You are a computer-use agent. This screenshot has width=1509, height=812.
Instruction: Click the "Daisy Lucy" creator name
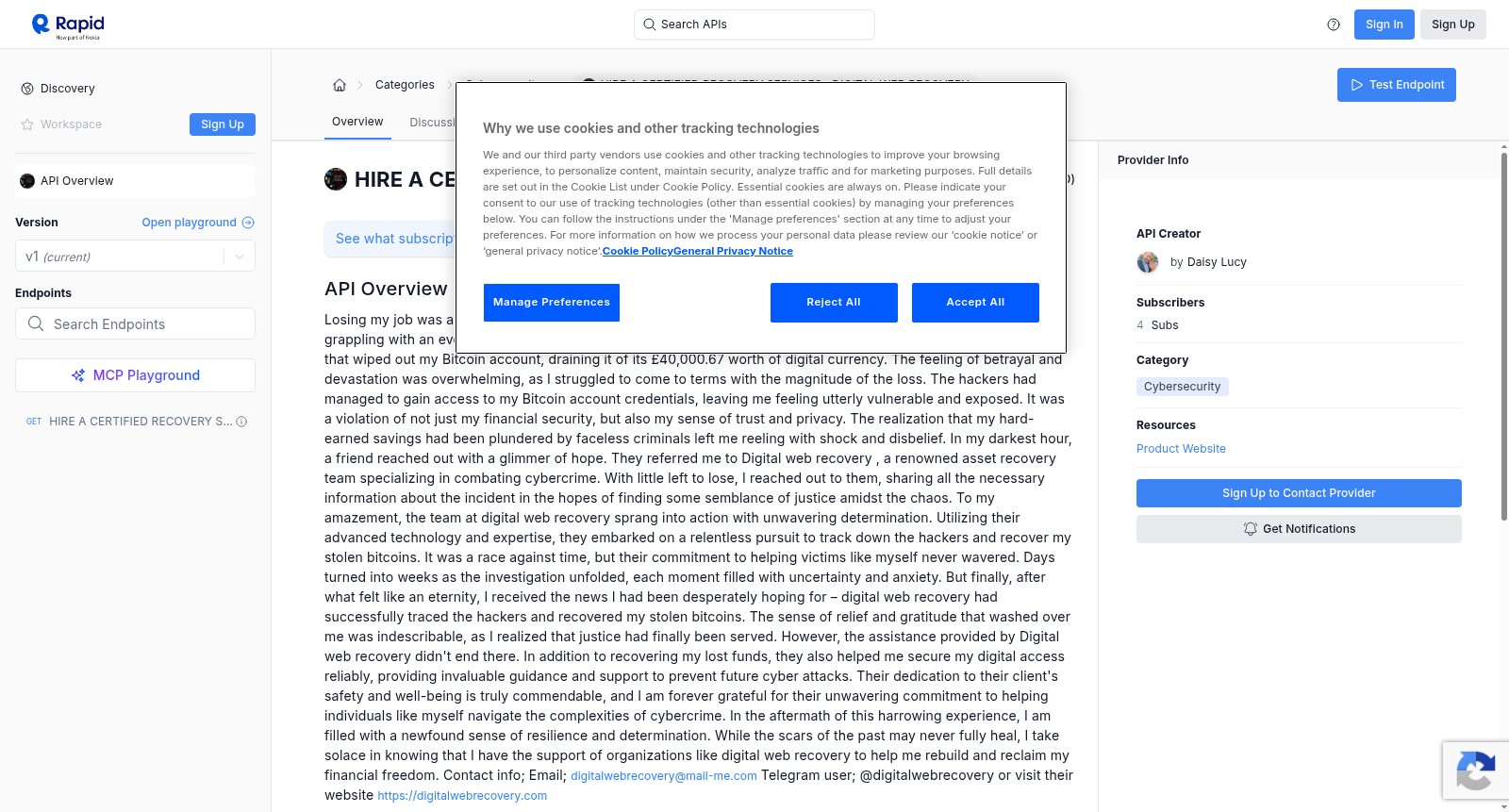click(1217, 262)
